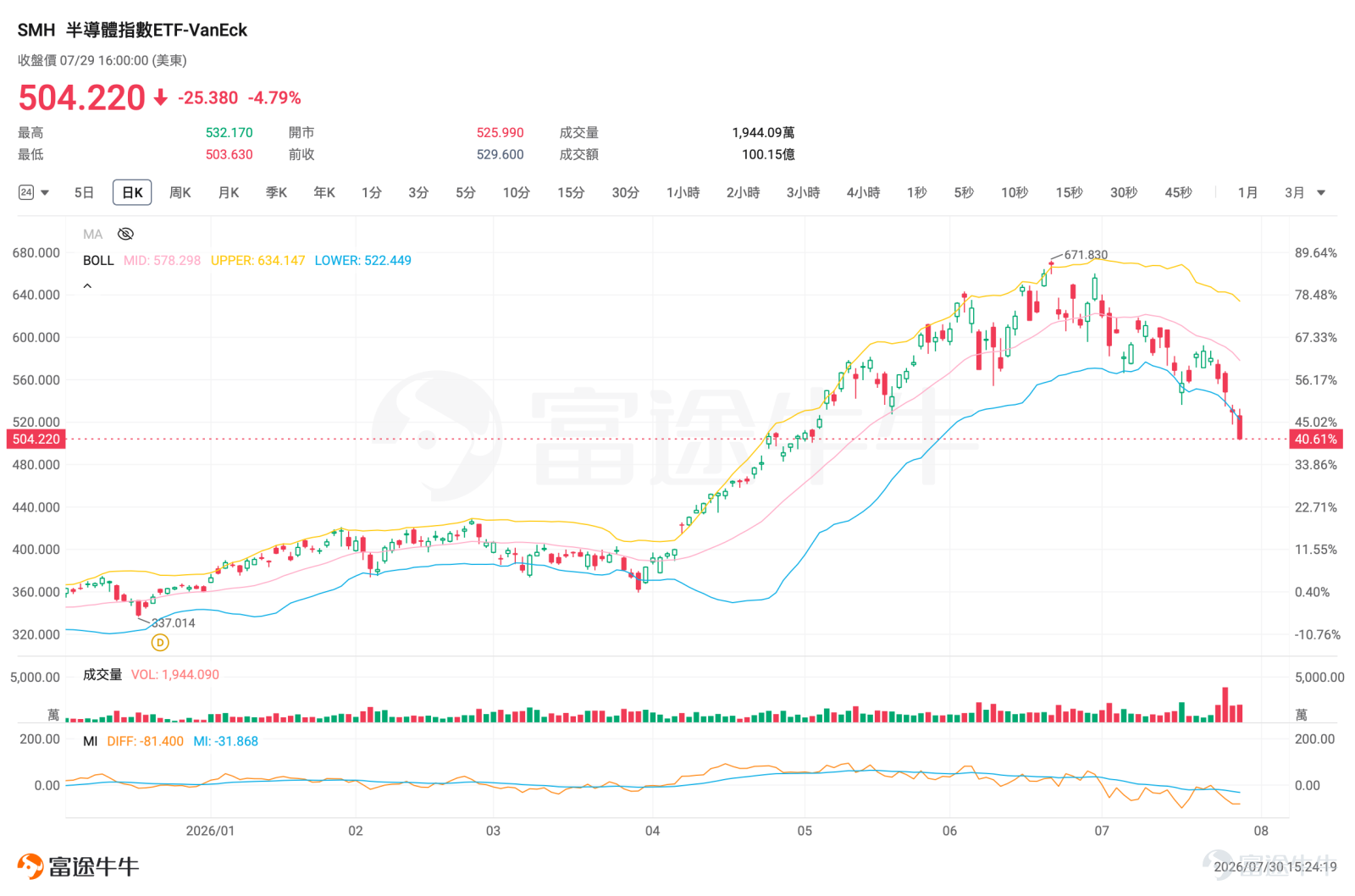Click the SMH 半導體指數ETF-VanEck title

pos(132,30)
